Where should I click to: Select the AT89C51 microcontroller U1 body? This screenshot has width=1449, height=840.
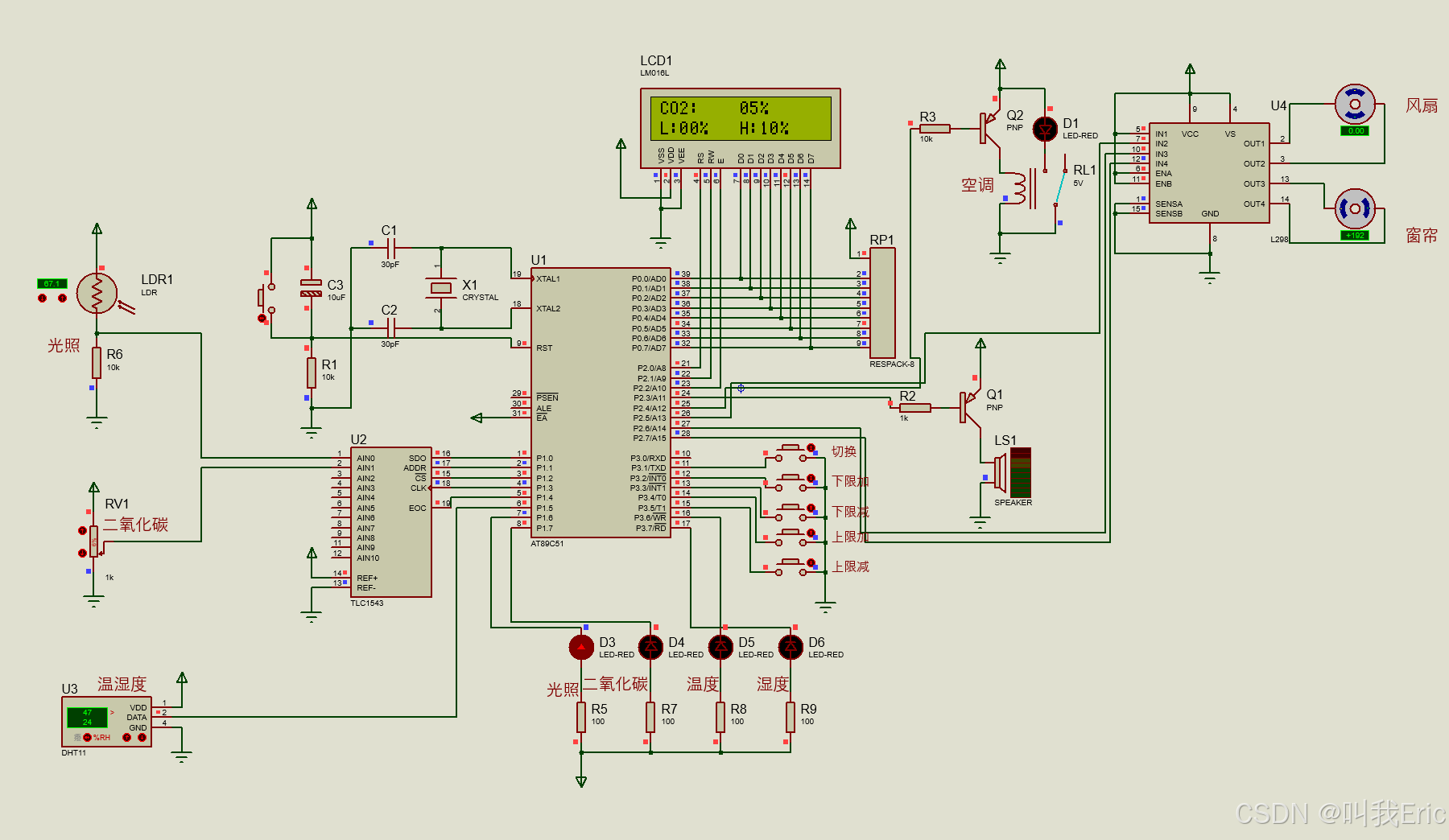click(x=601, y=402)
